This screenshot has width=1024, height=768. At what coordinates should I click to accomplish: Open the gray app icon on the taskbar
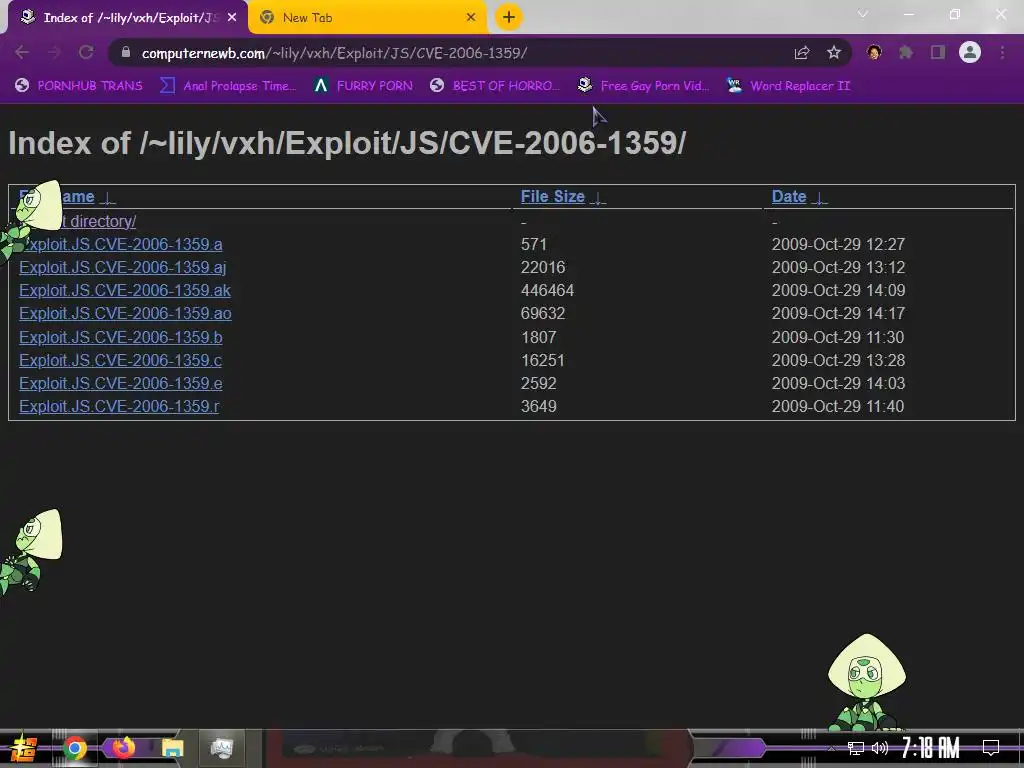click(x=222, y=748)
